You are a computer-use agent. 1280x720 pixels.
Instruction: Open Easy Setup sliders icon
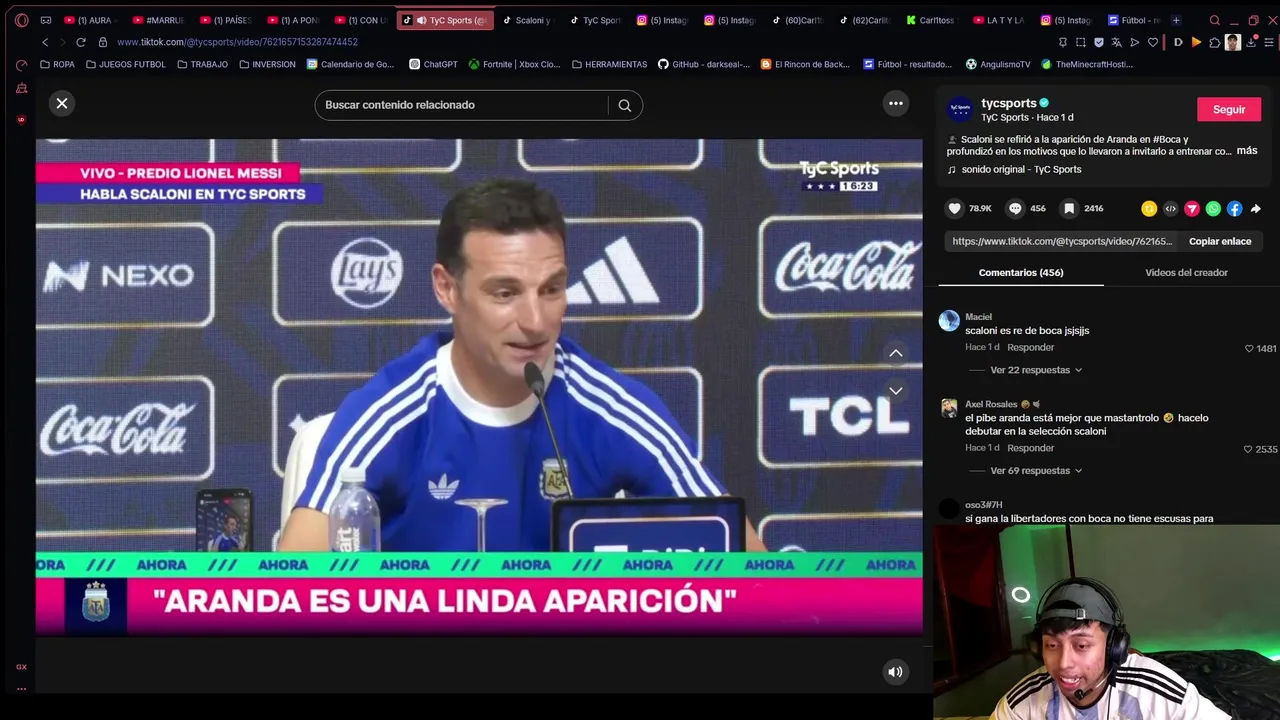coord(1269,42)
